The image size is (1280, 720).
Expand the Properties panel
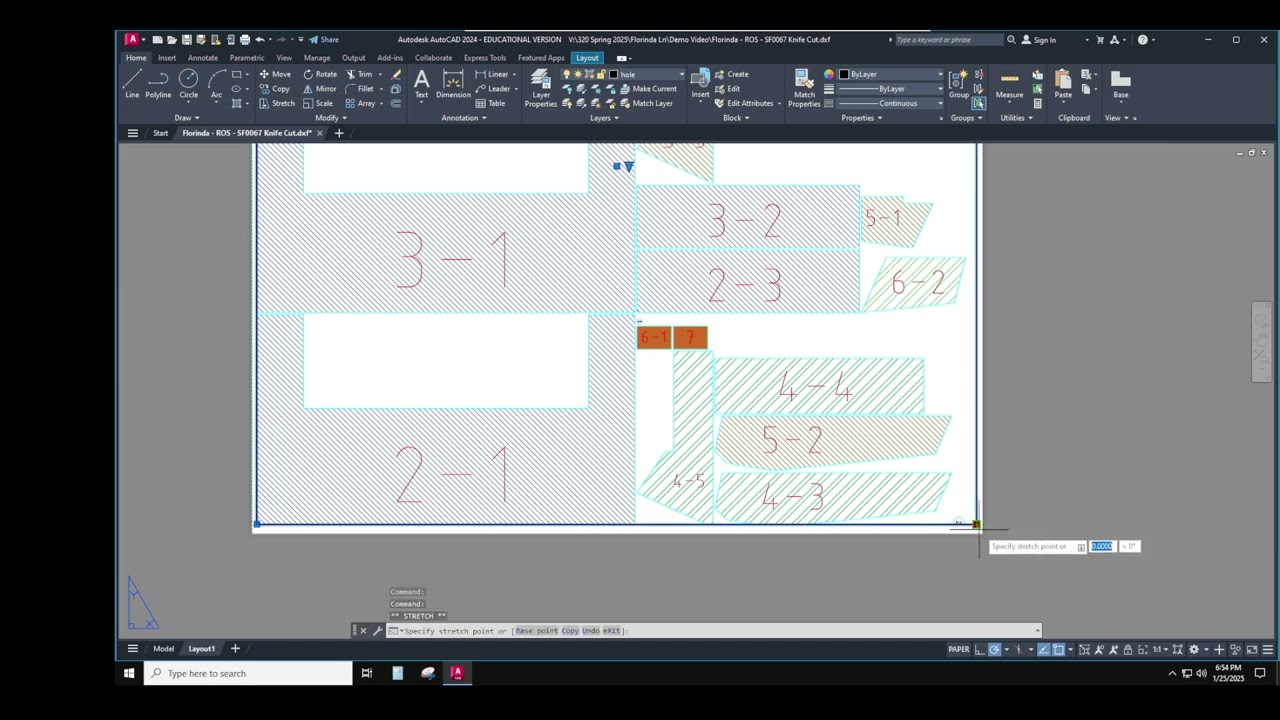(x=861, y=118)
